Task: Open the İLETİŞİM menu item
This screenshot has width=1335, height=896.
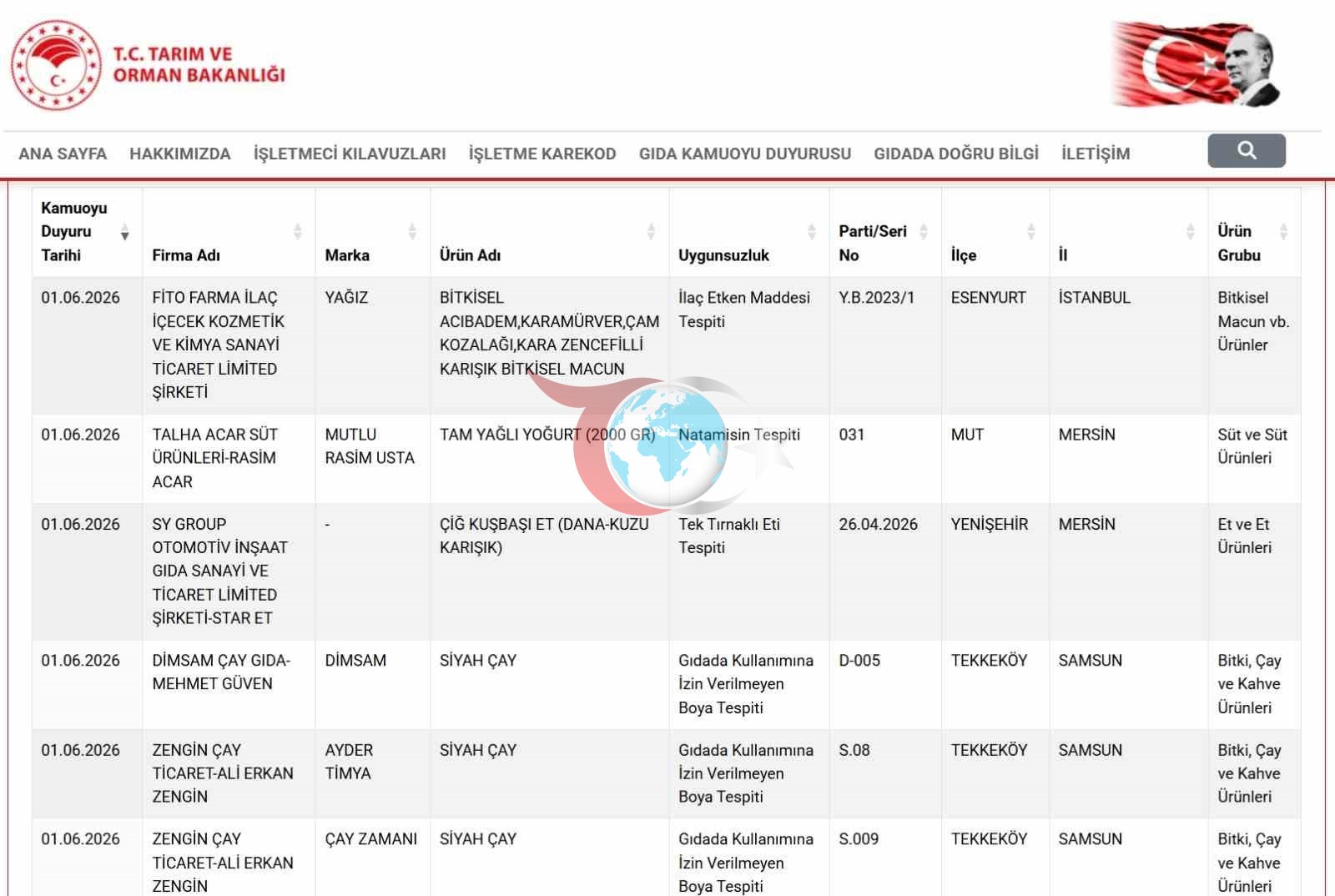Action: [x=1096, y=154]
